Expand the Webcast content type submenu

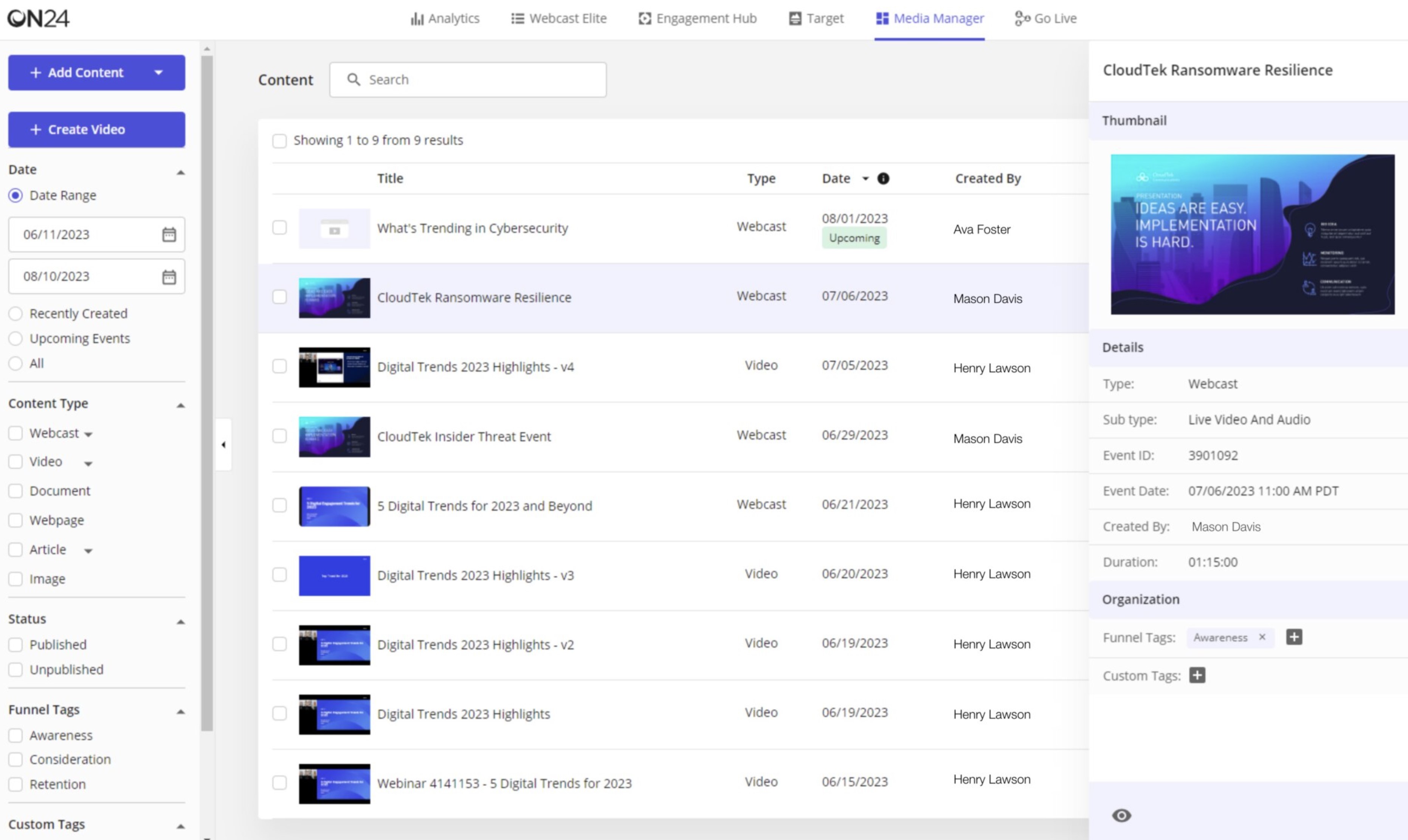[88, 435]
